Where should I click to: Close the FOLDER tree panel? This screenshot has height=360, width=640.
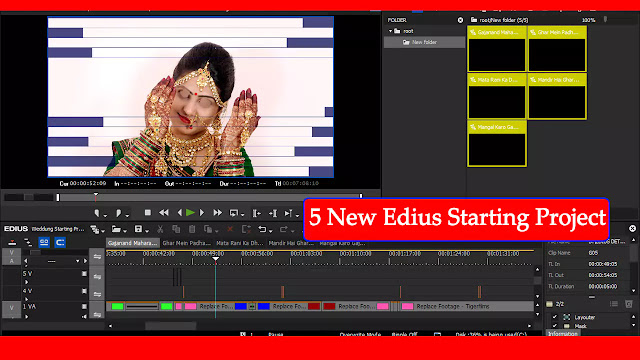460,20
